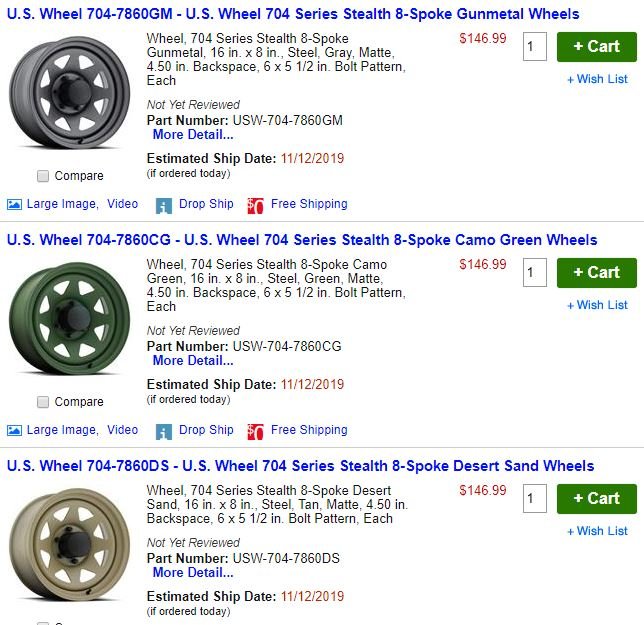Add Desert Sand wheel to Wish List
The image size is (644, 625).
click(x=597, y=531)
